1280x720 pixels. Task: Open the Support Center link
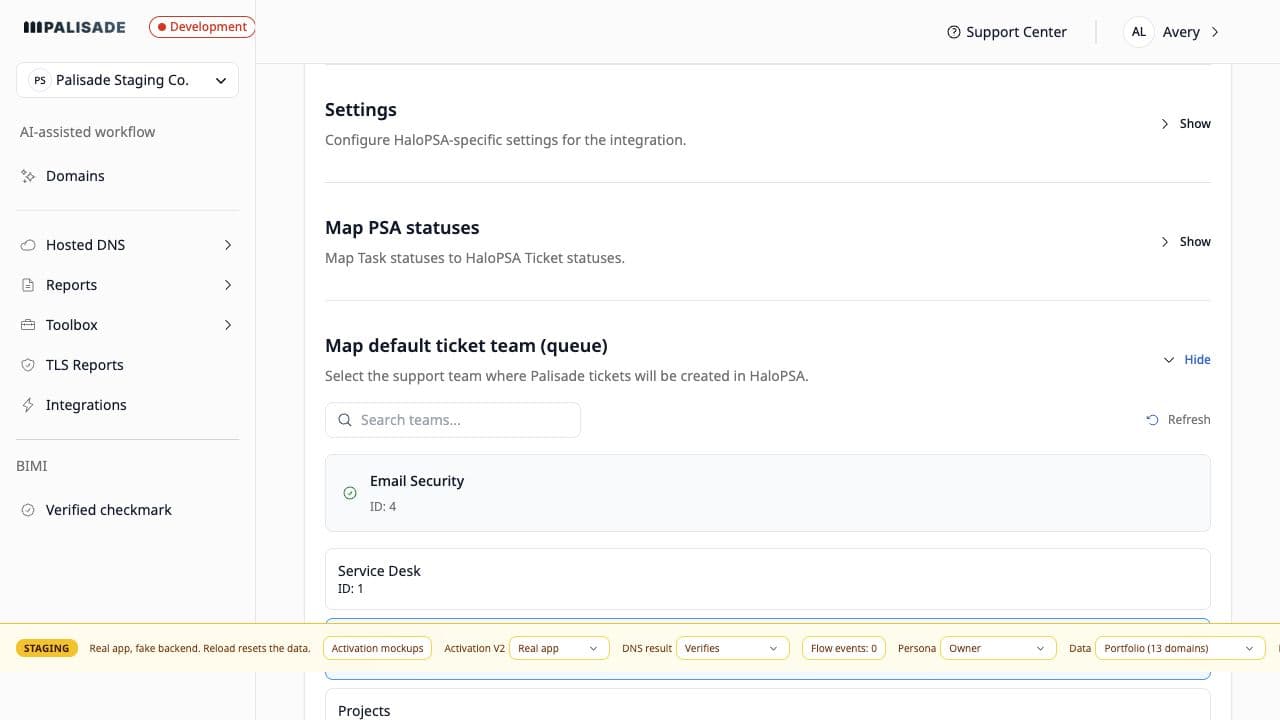tap(1007, 32)
